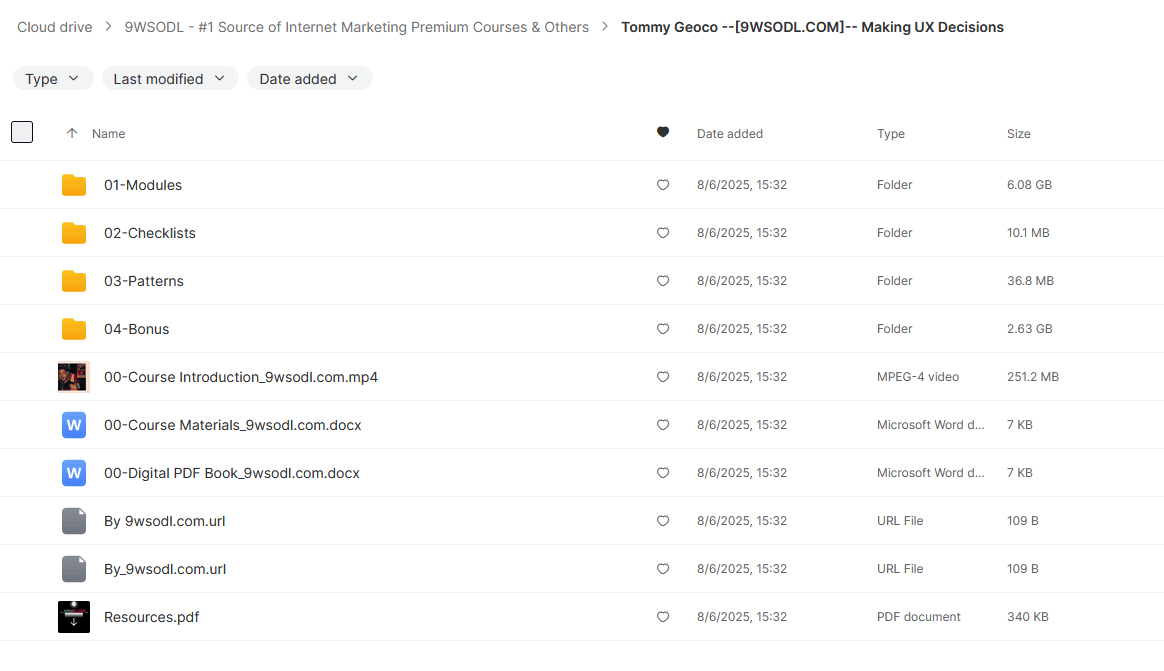Open the Last modified filter dropdown
The width and height of the screenshot is (1164, 671).
170,79
